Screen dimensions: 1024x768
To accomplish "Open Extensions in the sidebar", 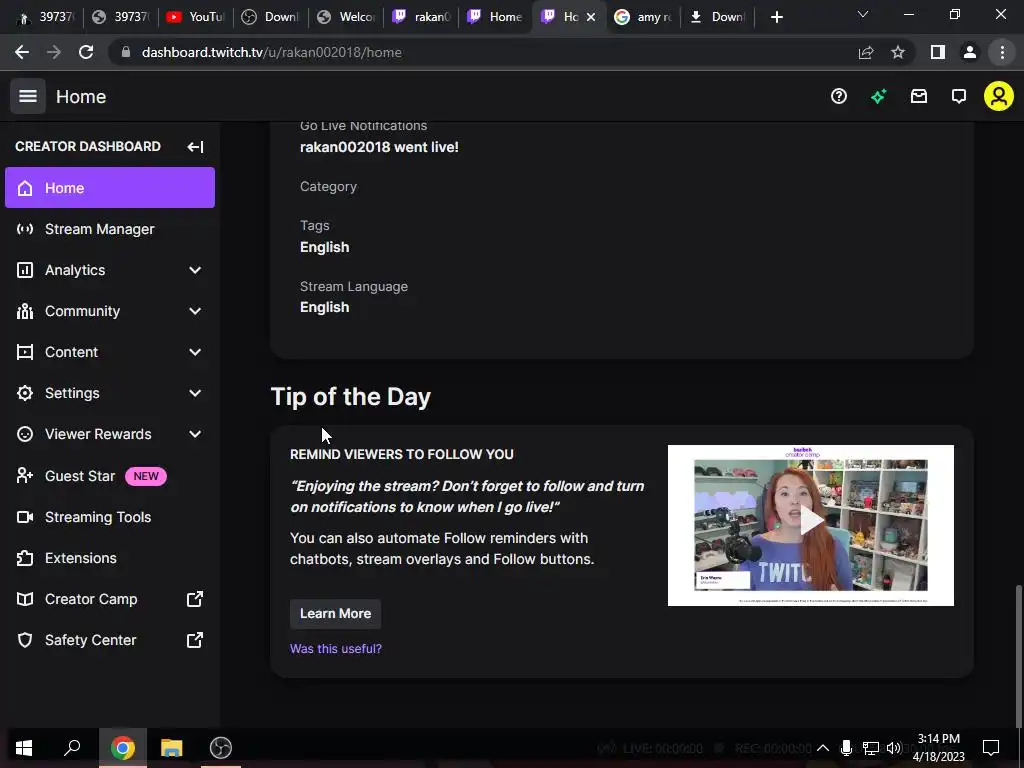I will [x=110, y=558].
